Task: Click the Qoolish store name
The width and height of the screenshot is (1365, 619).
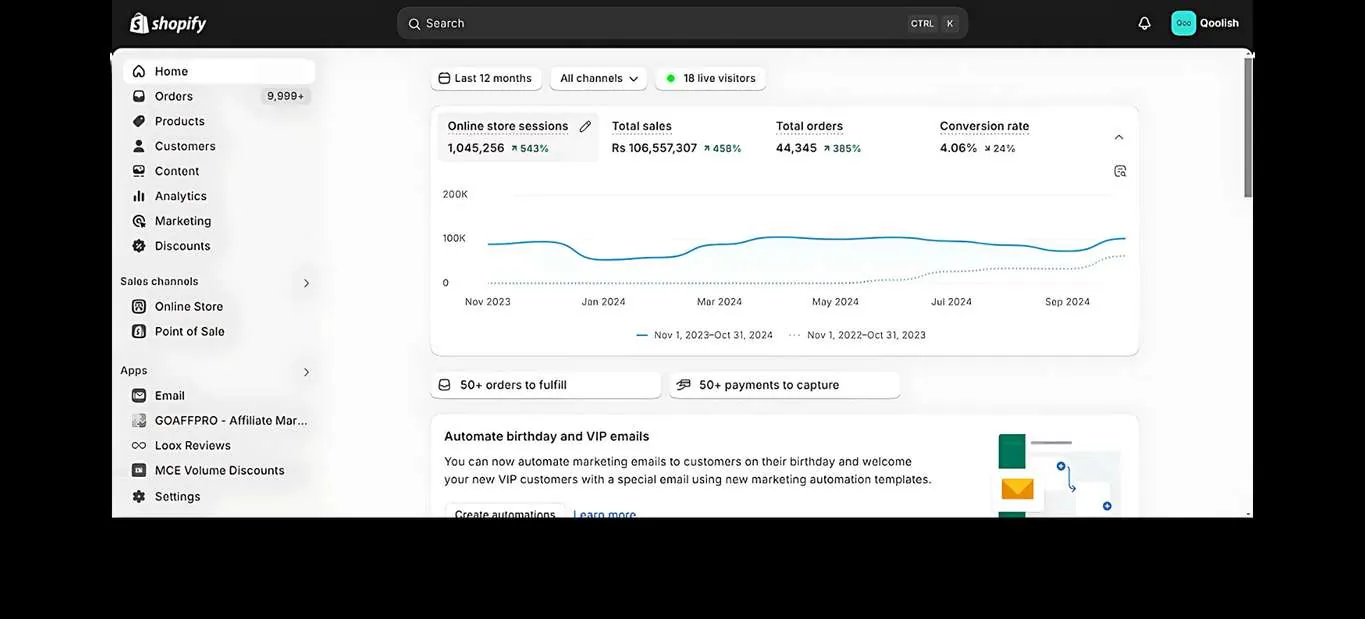Action: pyautogui.click(x=1219, y=23)
